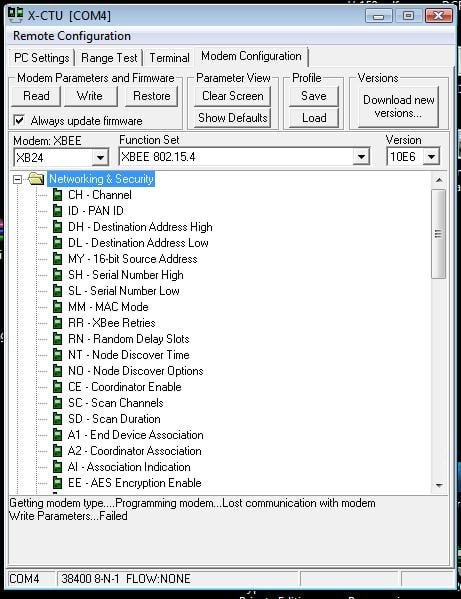461x599 pixels.
Task: Maximize the X-CTU window
Action: pyautogui.click(x=408, y=16)
